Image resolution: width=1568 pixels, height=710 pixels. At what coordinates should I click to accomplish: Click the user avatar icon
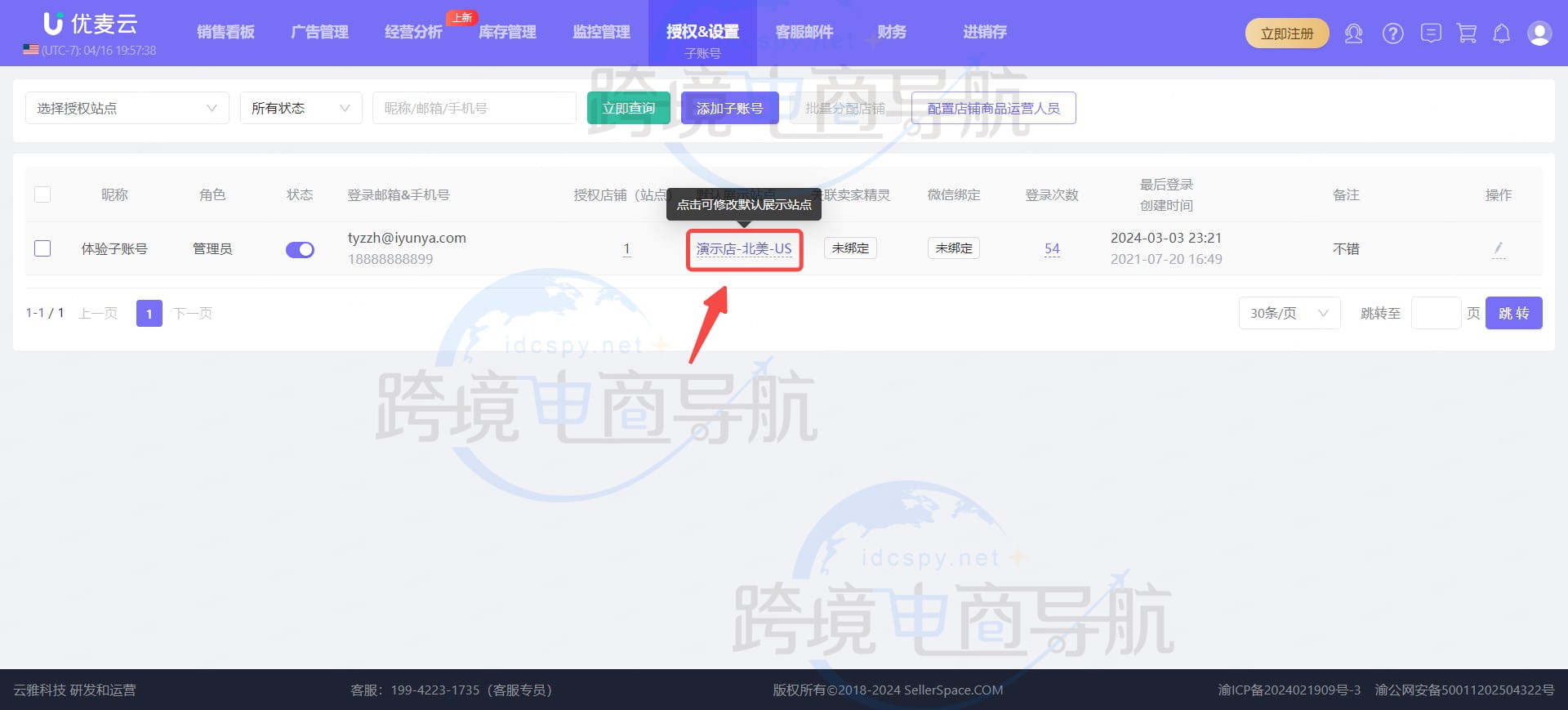point(1539,33)
